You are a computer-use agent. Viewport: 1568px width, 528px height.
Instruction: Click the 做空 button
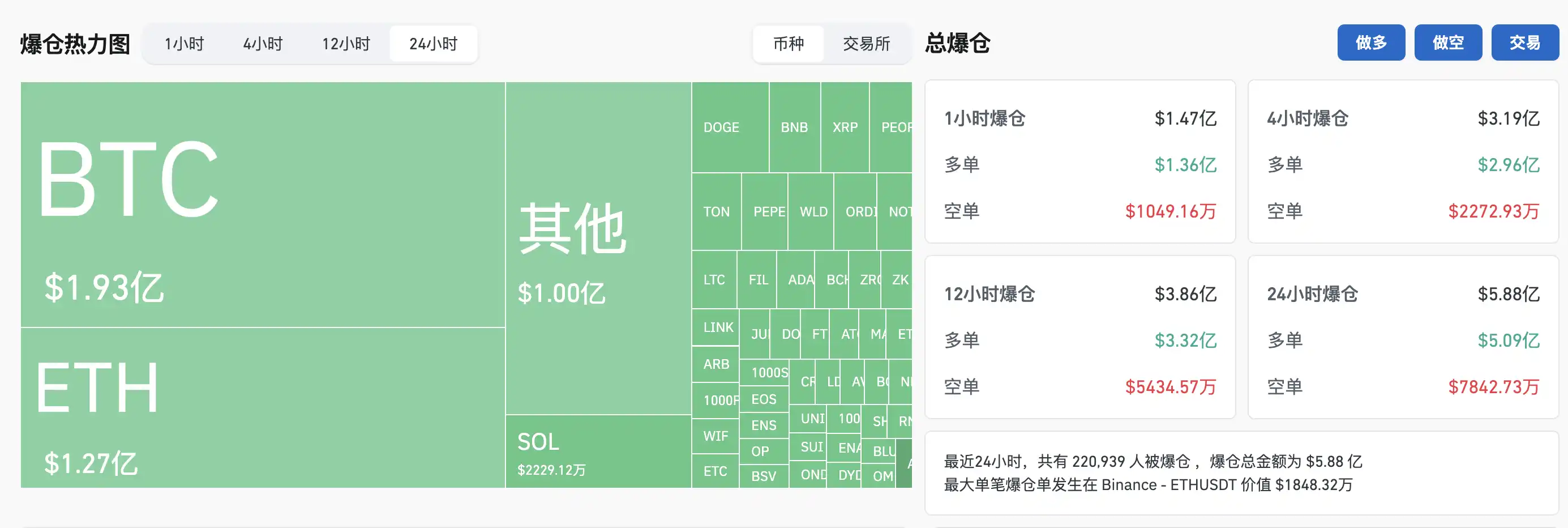(x=1448, y=42)
